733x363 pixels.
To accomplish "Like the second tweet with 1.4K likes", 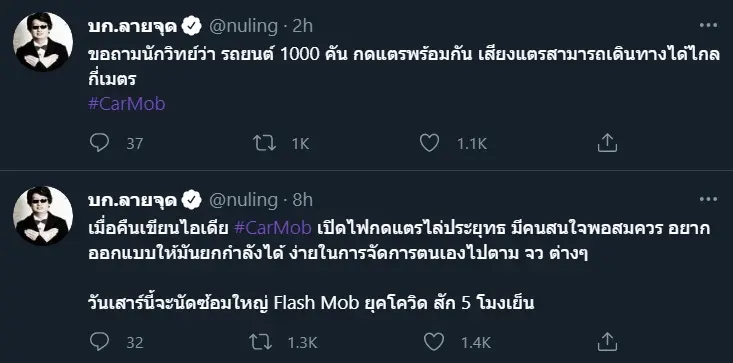I will [x=433, y=342].
